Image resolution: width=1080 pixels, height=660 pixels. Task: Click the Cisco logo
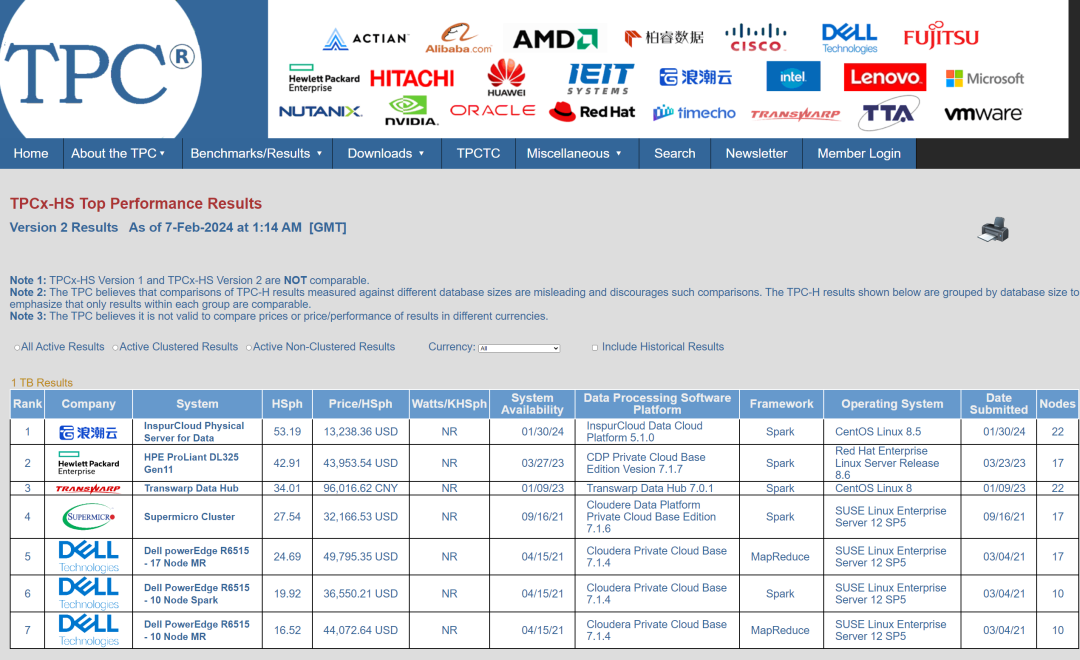(756, 39)
